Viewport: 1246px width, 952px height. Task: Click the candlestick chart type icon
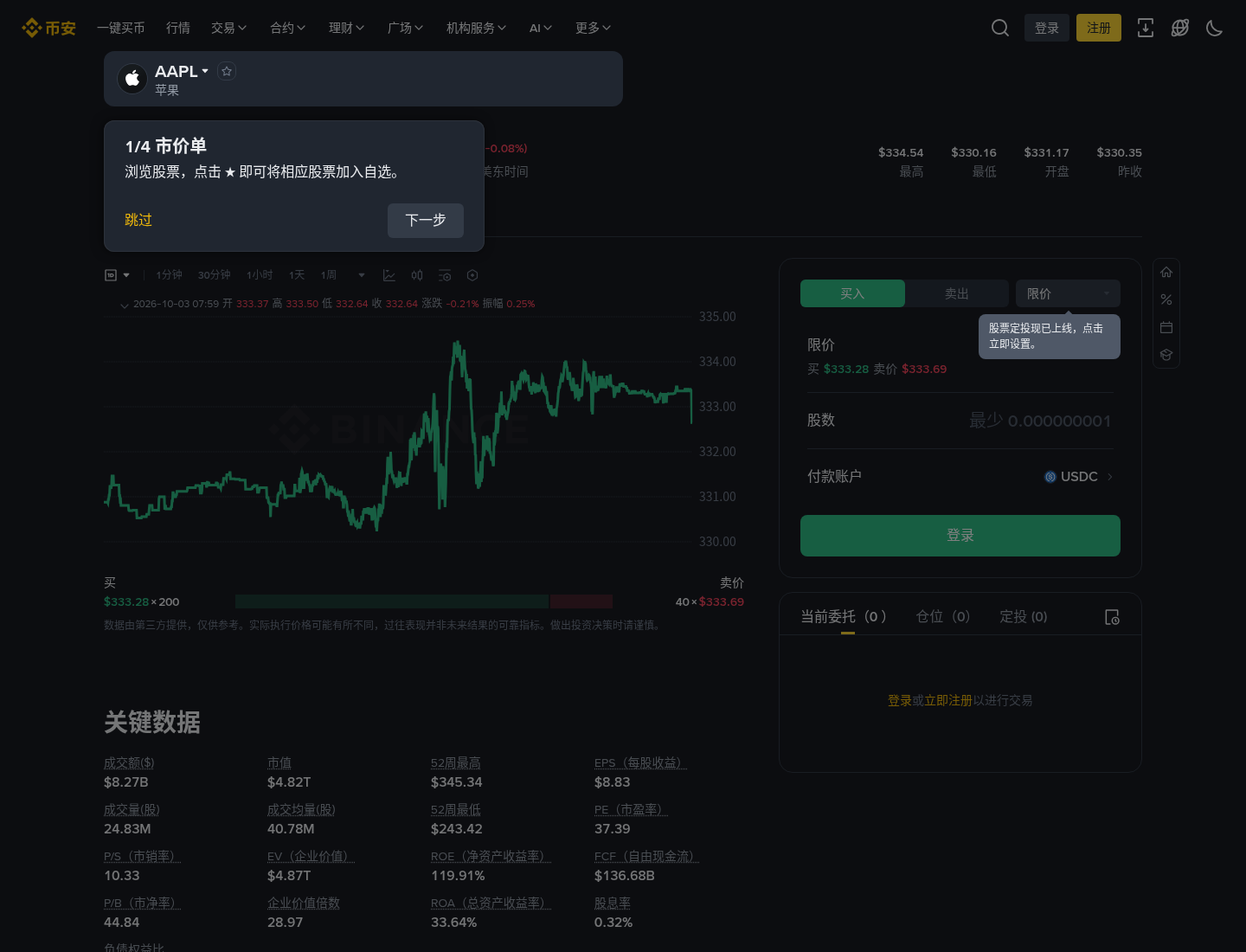[417, 275]
